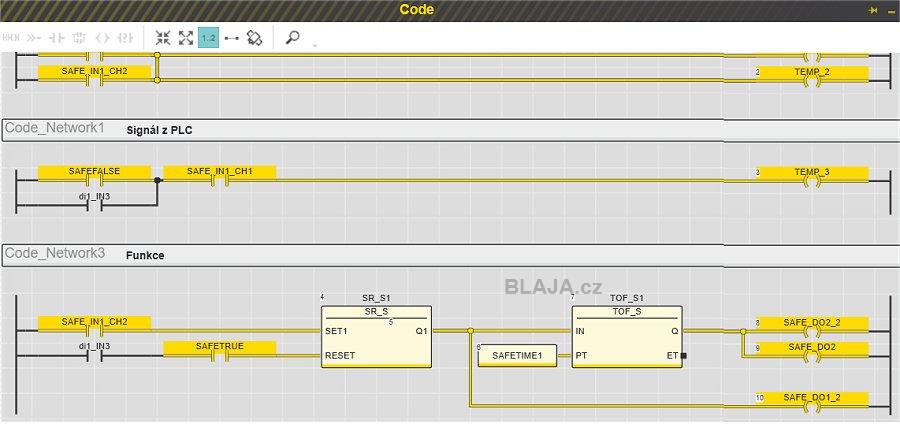Select the SAFETIME1 variable box
900x424 pixels.
(517, 356)
